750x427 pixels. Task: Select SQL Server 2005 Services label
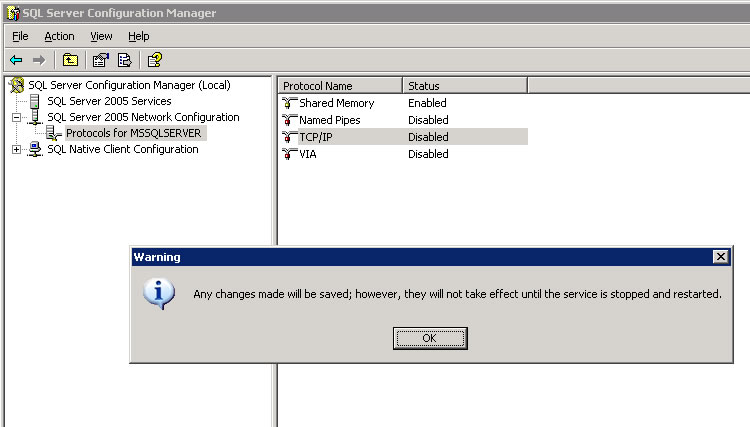(109, 101)
